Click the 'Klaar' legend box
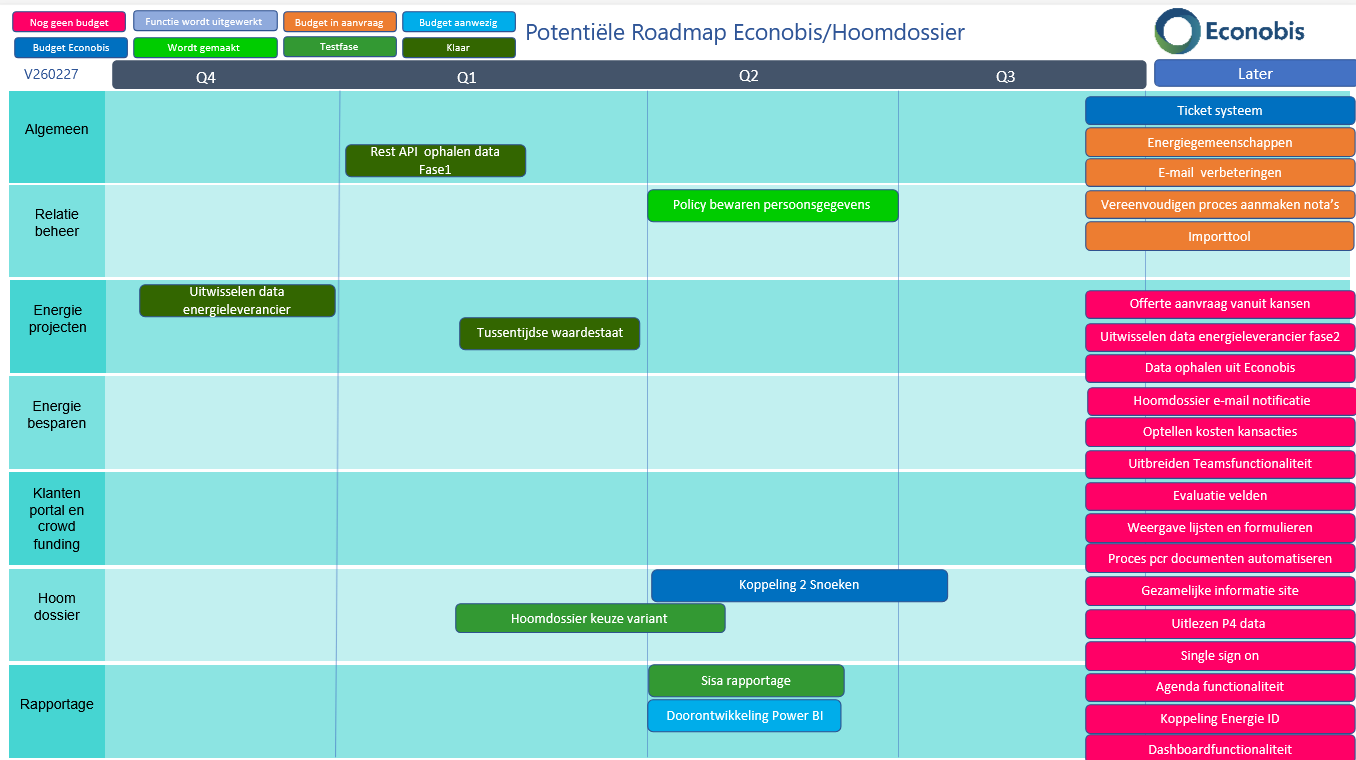 point(459,47)
